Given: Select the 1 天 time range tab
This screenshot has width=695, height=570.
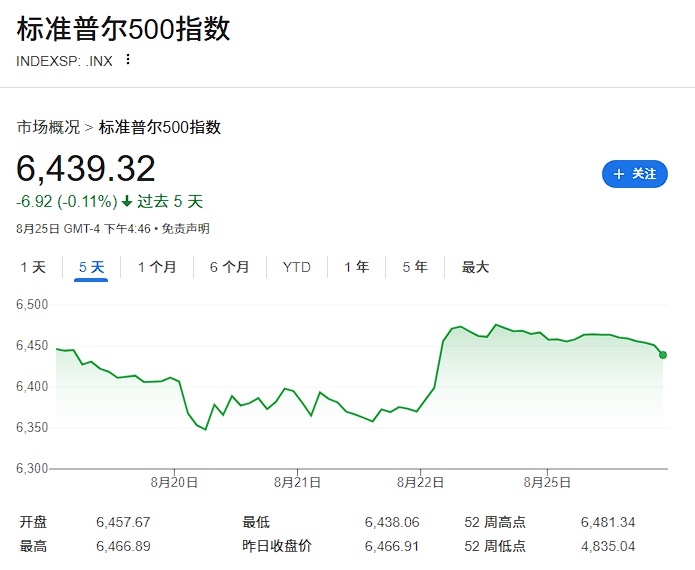Looking at the screenshot, I should (x=33, y=267).
